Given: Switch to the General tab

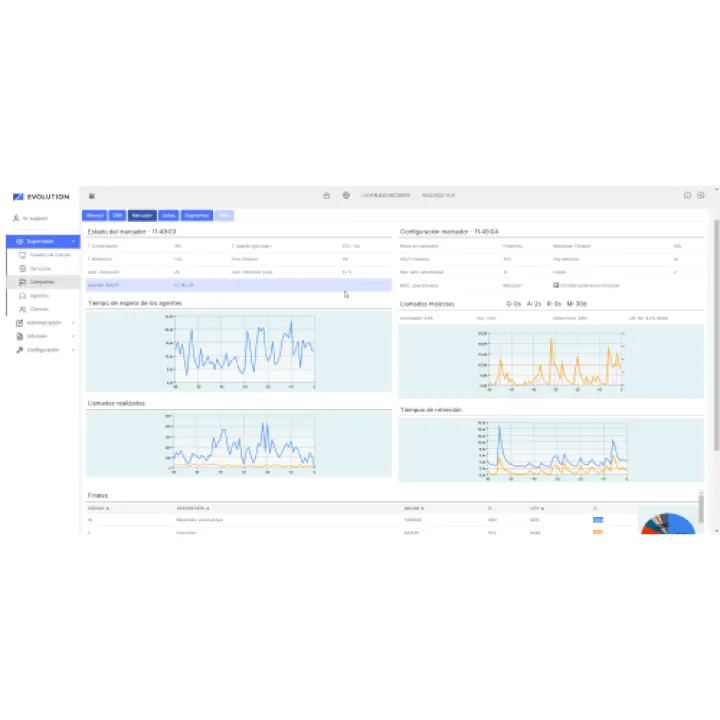Looking at the screenshot, I should 95,215.
